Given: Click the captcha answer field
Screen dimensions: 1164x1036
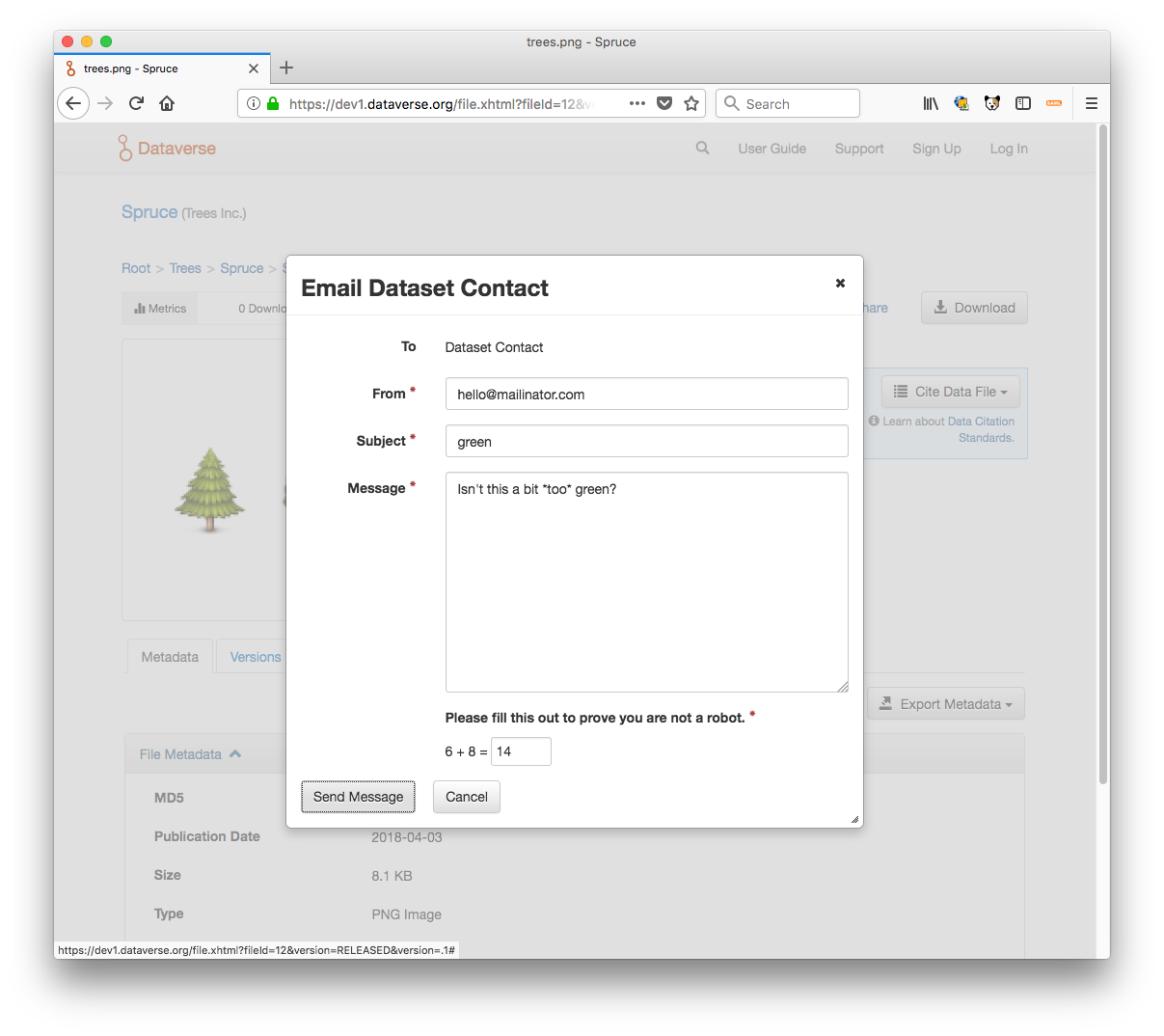Looking at the screenshot, I should [x=521, y=751].
